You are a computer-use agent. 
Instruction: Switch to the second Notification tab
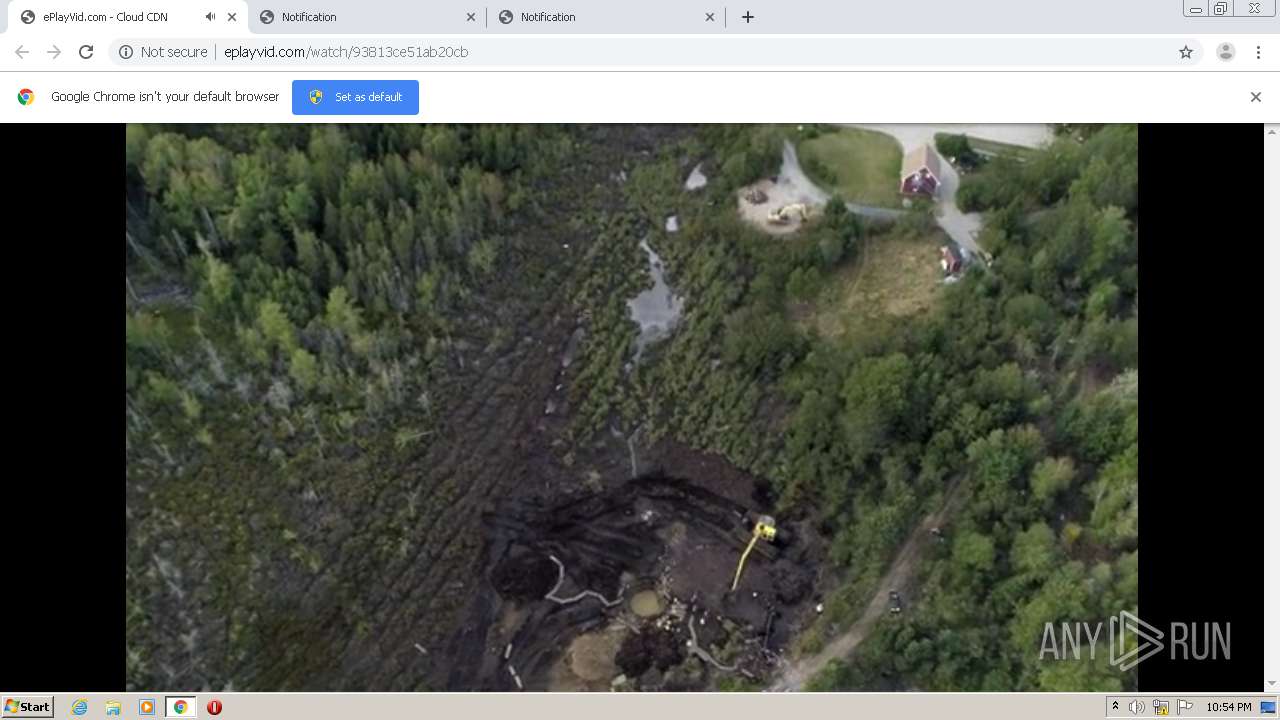(607, 17)
